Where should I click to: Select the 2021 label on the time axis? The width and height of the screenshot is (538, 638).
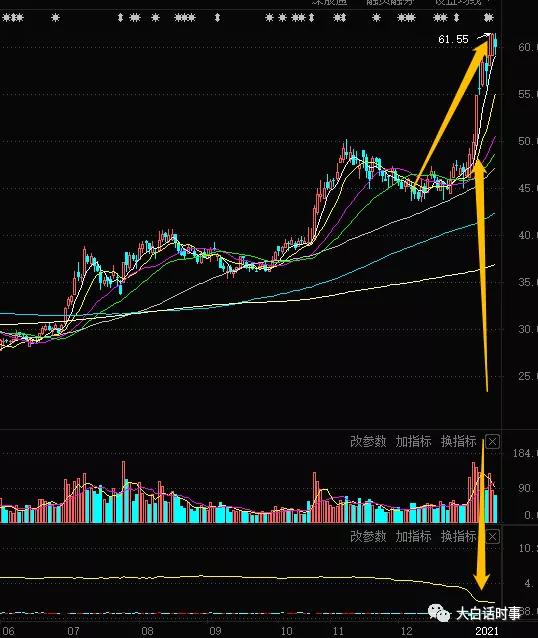click(x=487, y=631)
